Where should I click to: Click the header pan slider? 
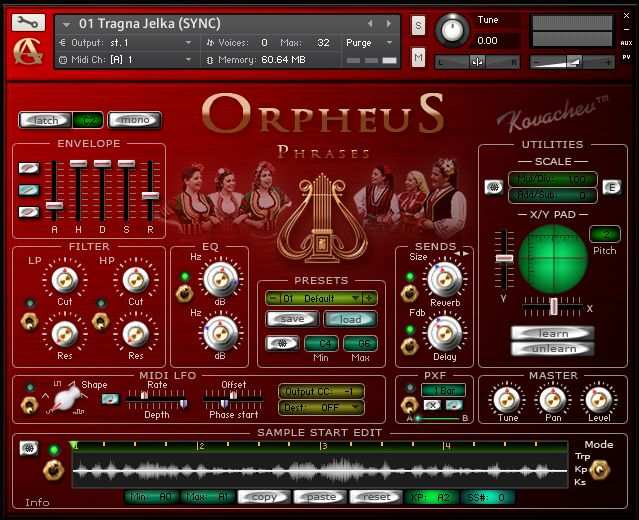point(477,62)
